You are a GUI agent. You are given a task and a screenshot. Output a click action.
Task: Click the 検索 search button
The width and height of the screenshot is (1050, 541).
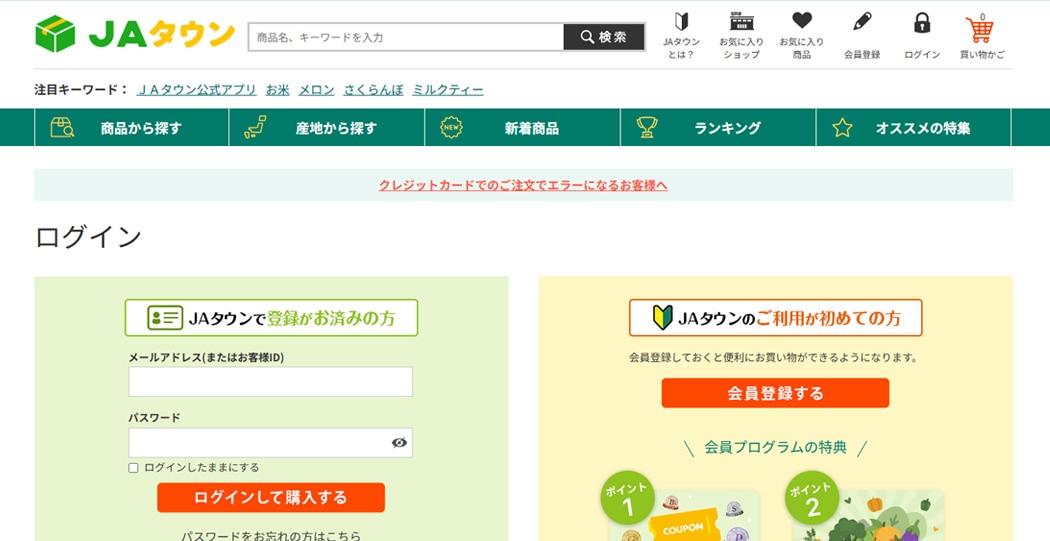coord(604,37)
